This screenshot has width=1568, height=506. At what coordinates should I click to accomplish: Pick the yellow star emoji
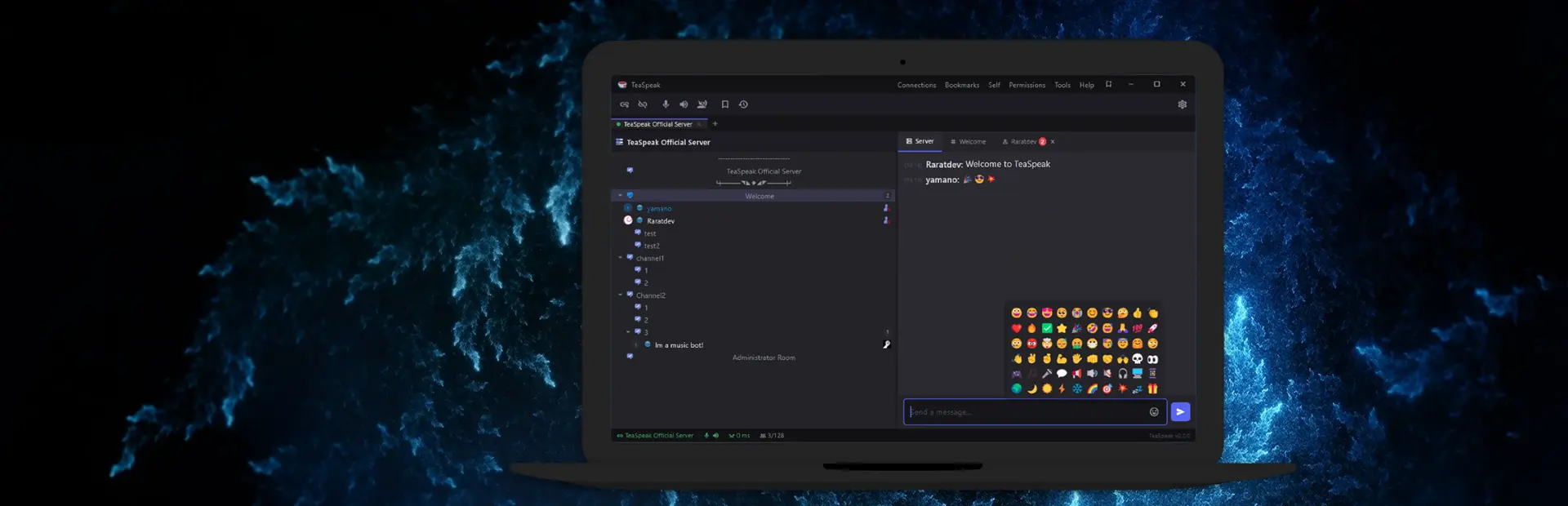[1062, 328]
